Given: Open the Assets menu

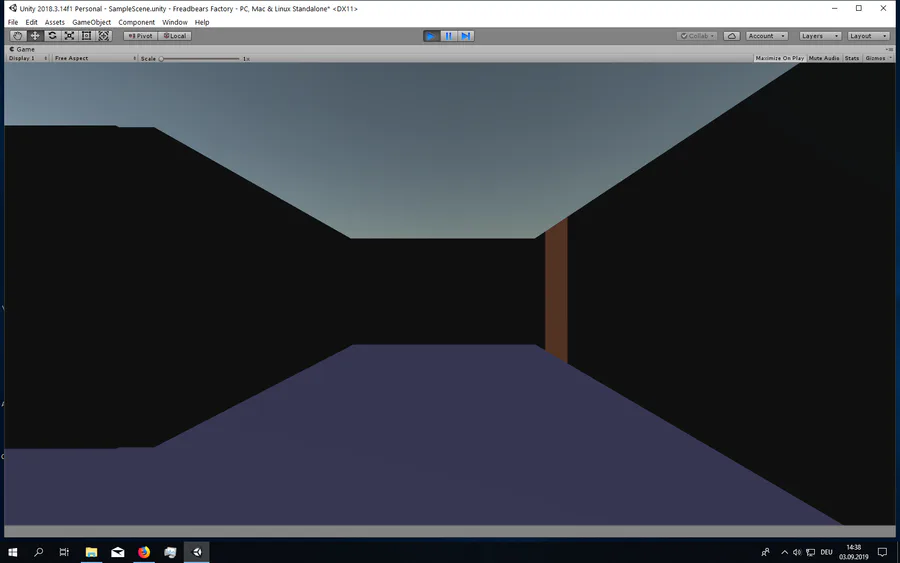Looking at the screenshot, I should click(55, 22).
